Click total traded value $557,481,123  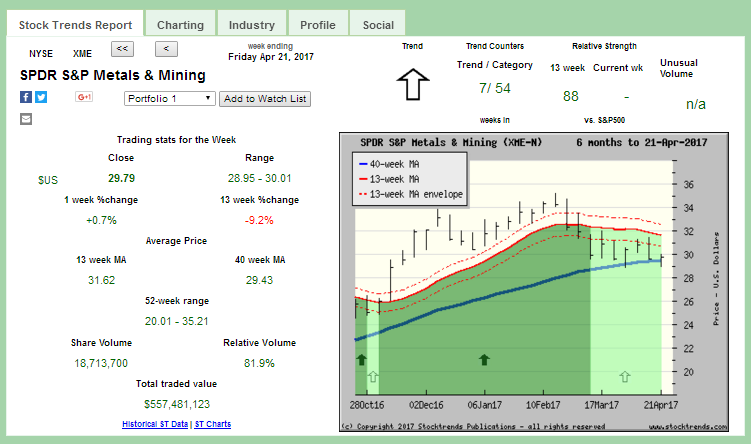tap(177, 404)
